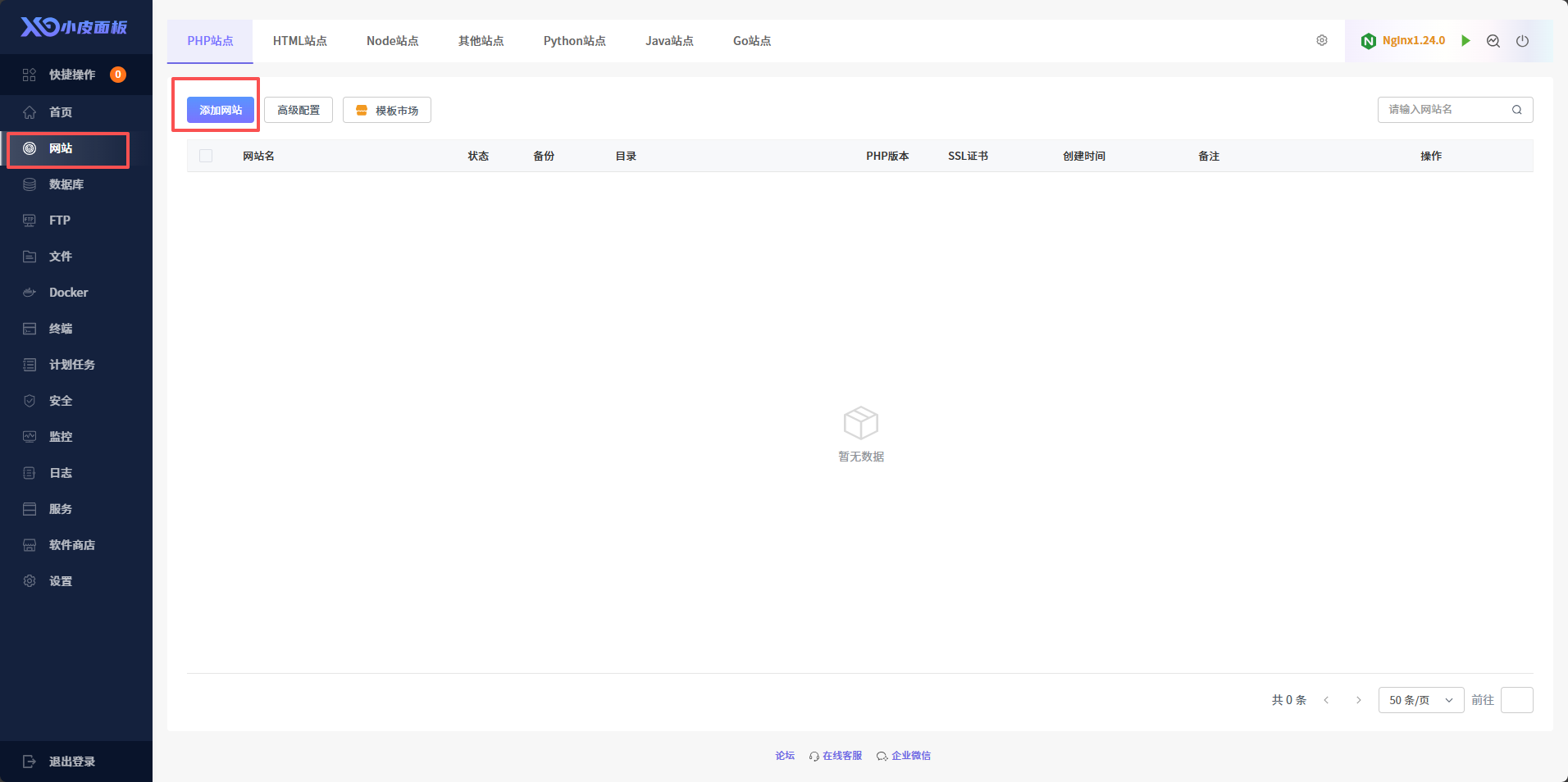
Task: Switch to the Python站点 tab
Action: pyautogui.click(x=574, y=41)
